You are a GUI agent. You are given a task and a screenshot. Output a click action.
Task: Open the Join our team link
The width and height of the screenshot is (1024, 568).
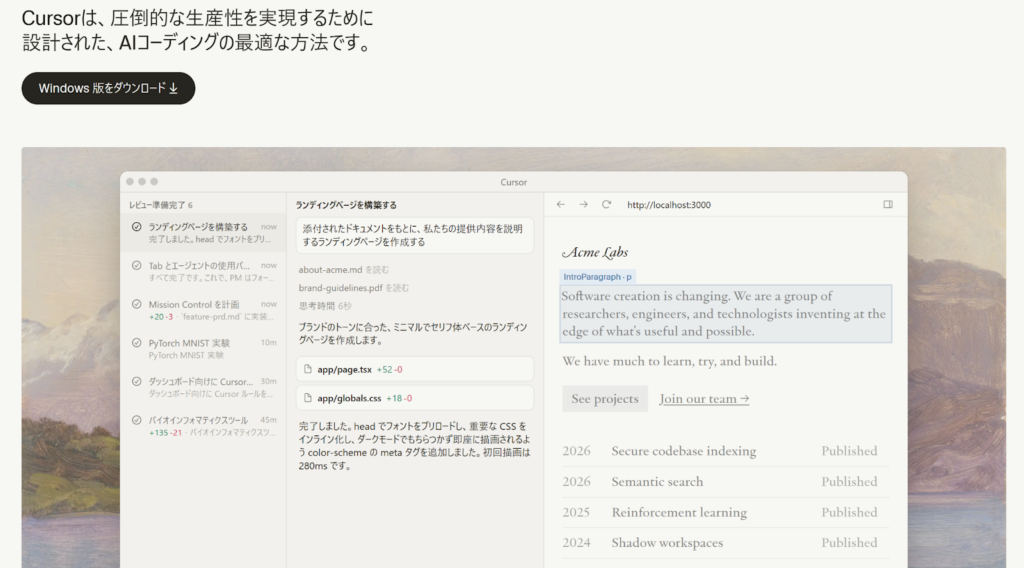coord(704,399)
